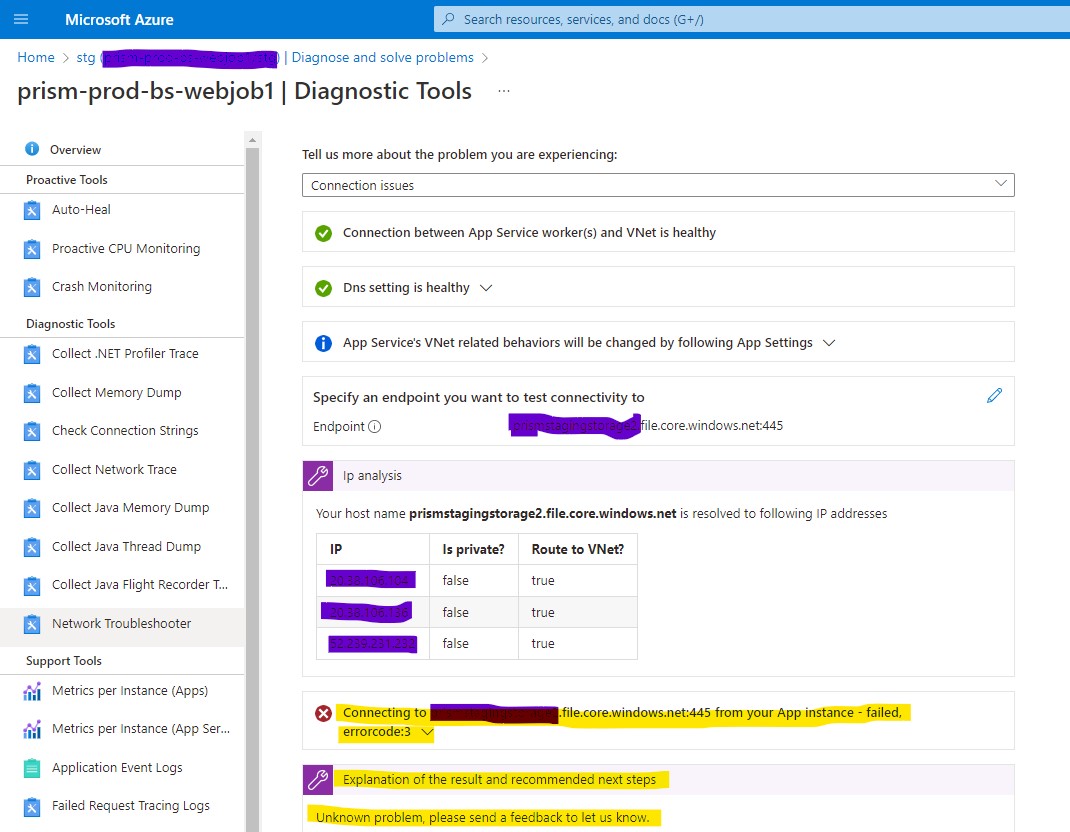Click the Overview info icon

[31, 149]
